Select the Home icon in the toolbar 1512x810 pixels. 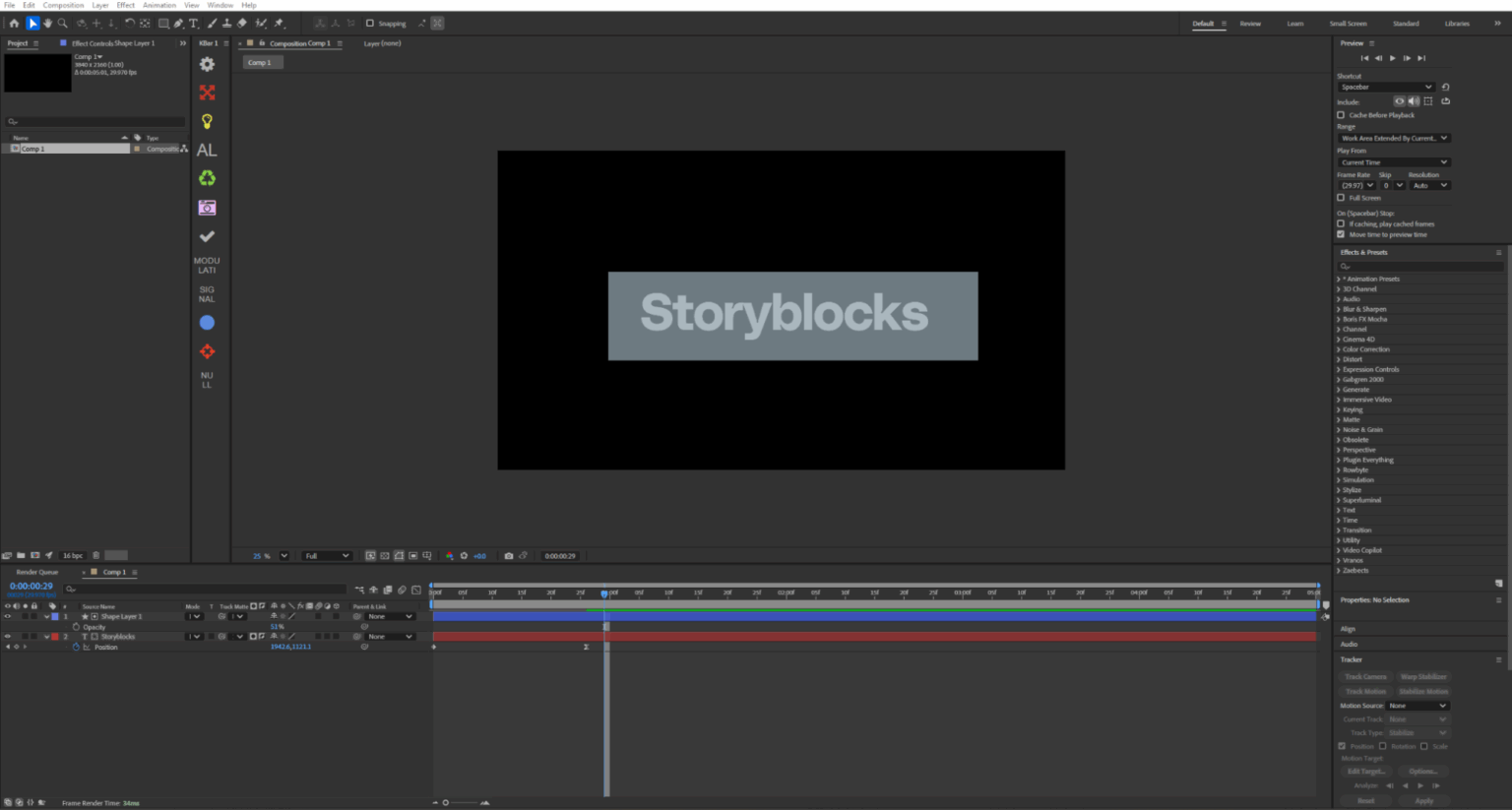pos(14,23)
